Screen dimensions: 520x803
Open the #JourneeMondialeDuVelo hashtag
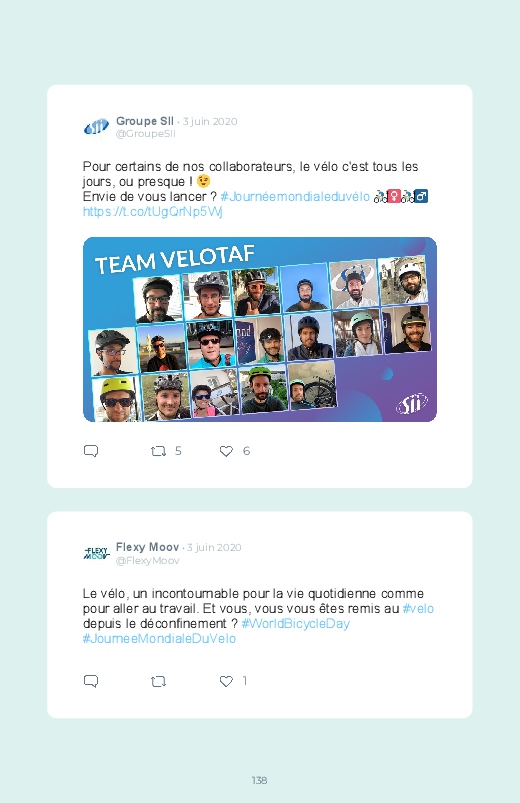(x=159, y=639)
